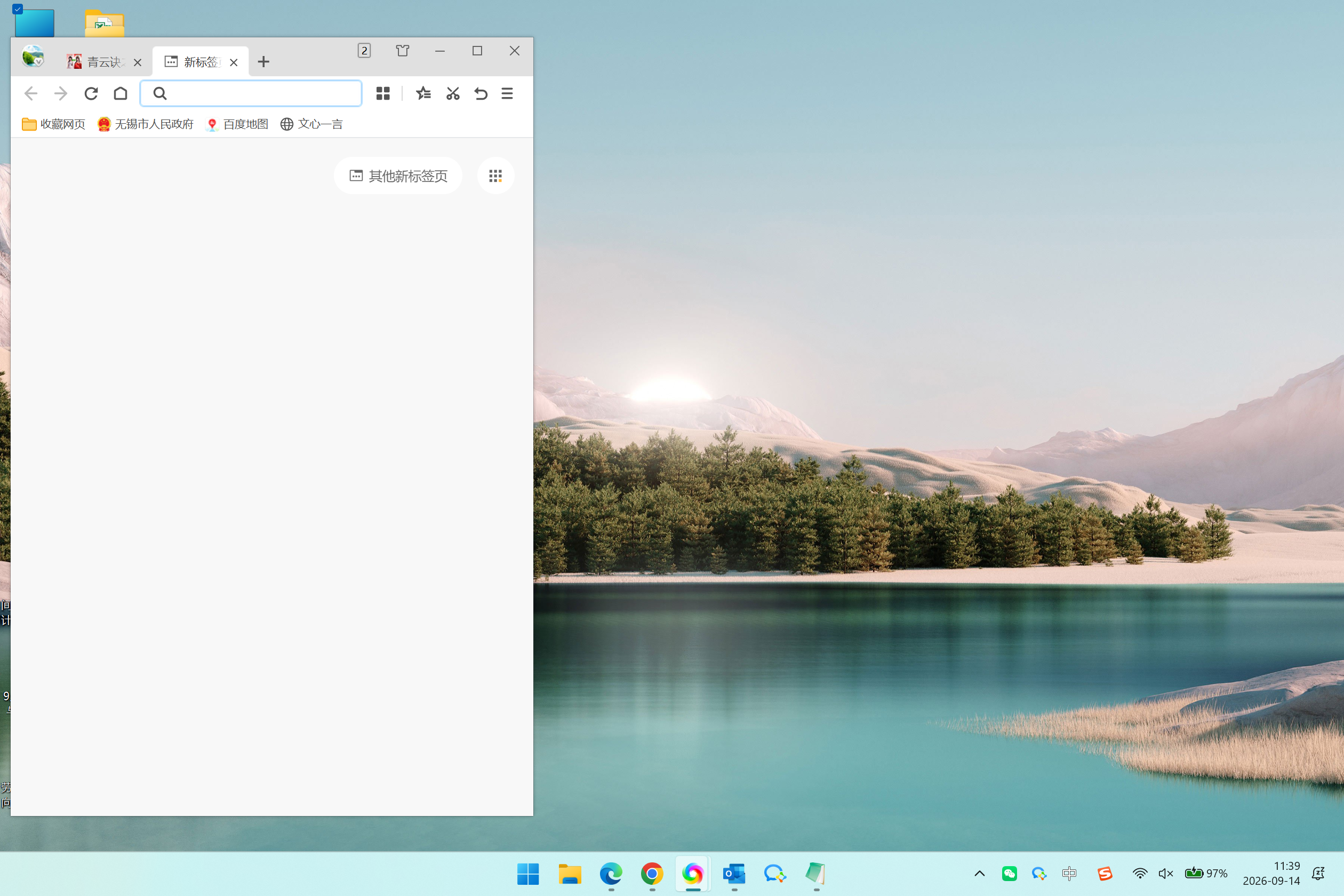Image resolution: width=1344 pixels, height=896 pixels.
Task: Toggle the 中 input method indicator
Action: click(x=1069, y=873)
